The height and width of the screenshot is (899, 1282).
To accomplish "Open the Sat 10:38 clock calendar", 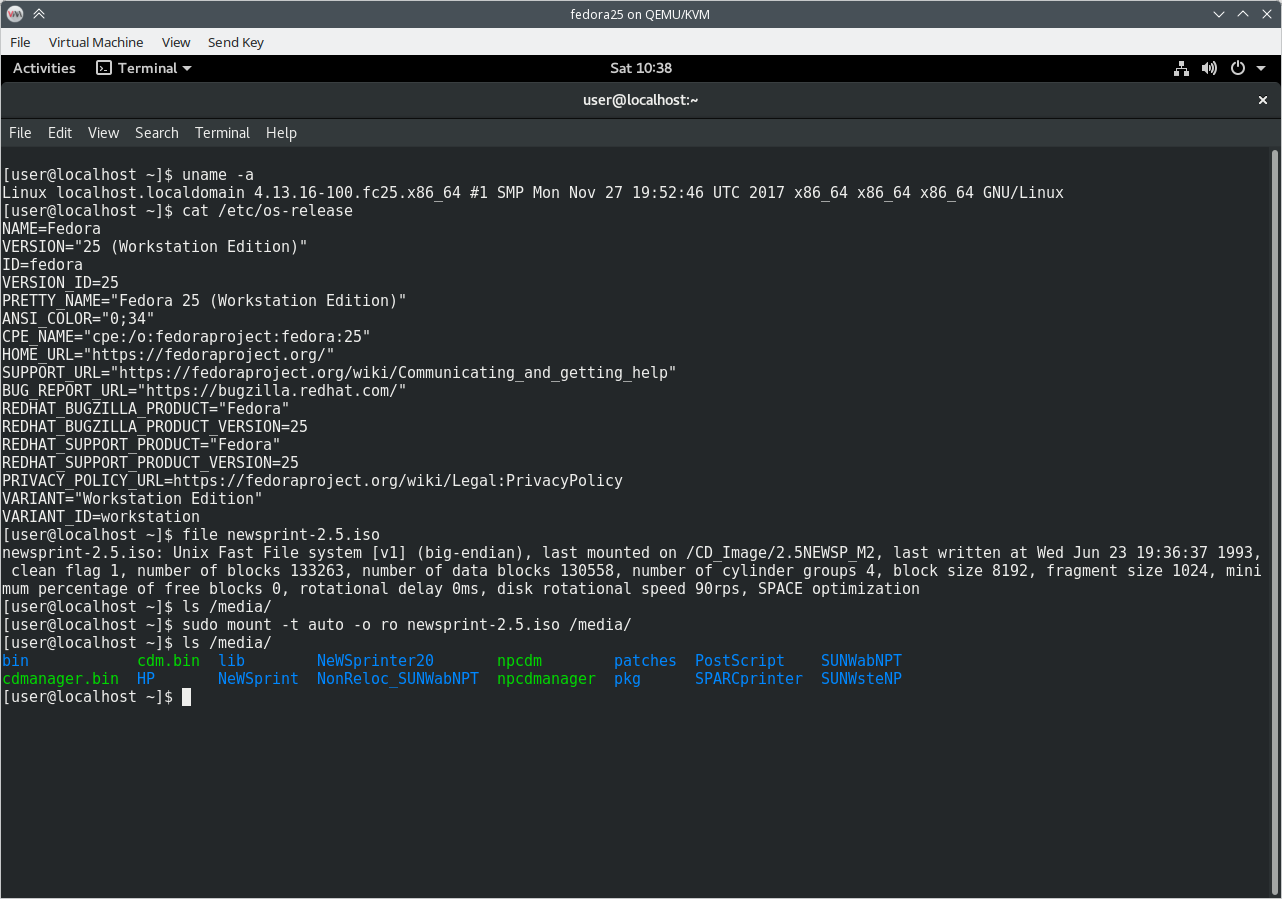I will point(640,68).
